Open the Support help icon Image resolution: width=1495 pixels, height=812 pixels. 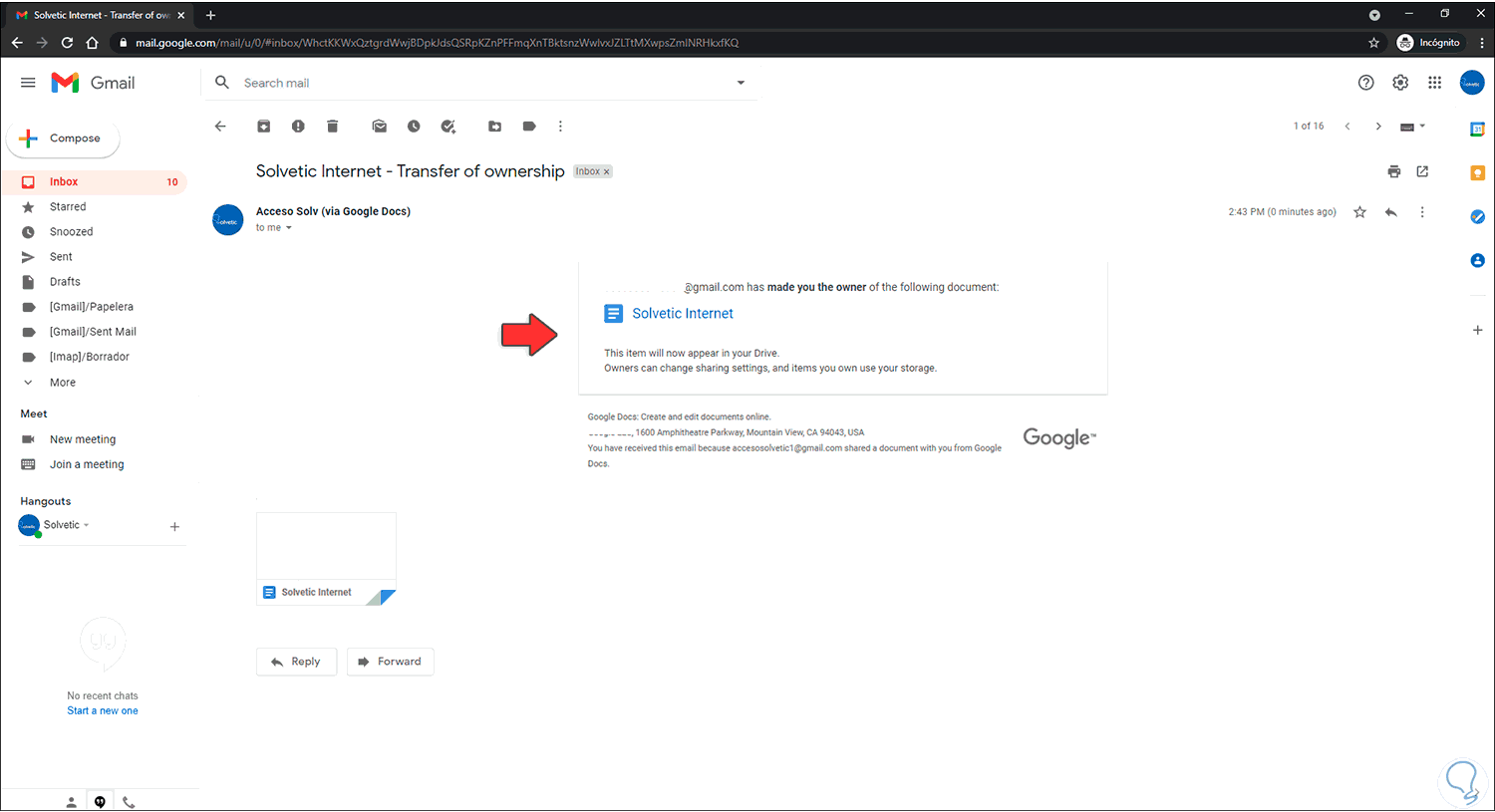pyautogui.click(x=1365, y=83)
